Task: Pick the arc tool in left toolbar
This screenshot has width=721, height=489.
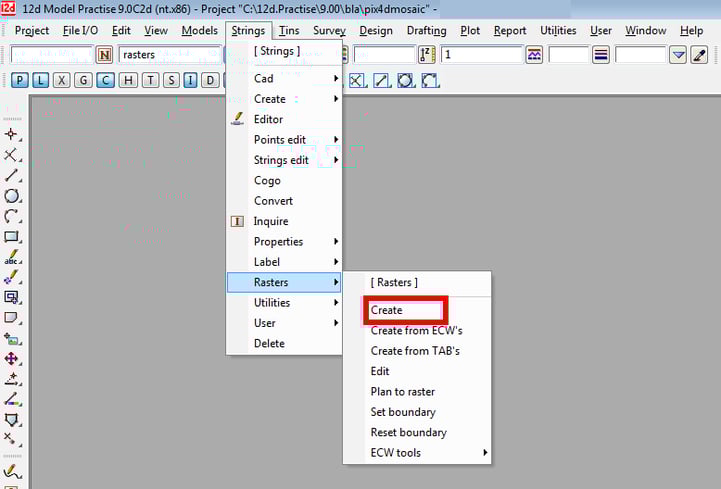Action: coord(12,216)
